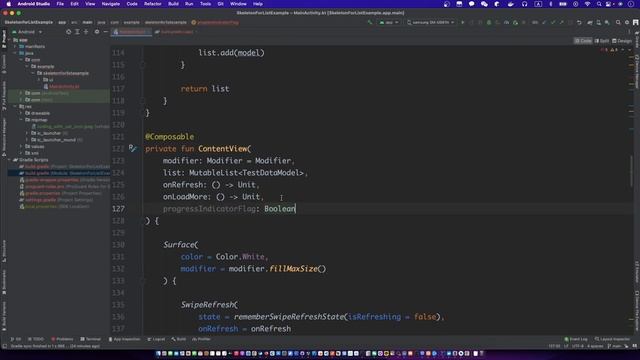This screenshot has width=640, height=360.
Task: Open the Layout Inspector button
Action: [x=612, y=339]
